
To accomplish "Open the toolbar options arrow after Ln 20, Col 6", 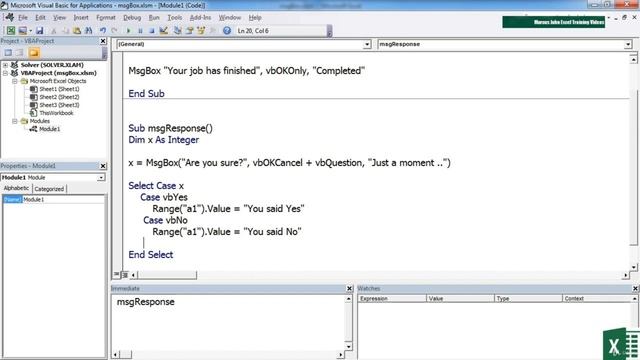I will pos(329,31).
